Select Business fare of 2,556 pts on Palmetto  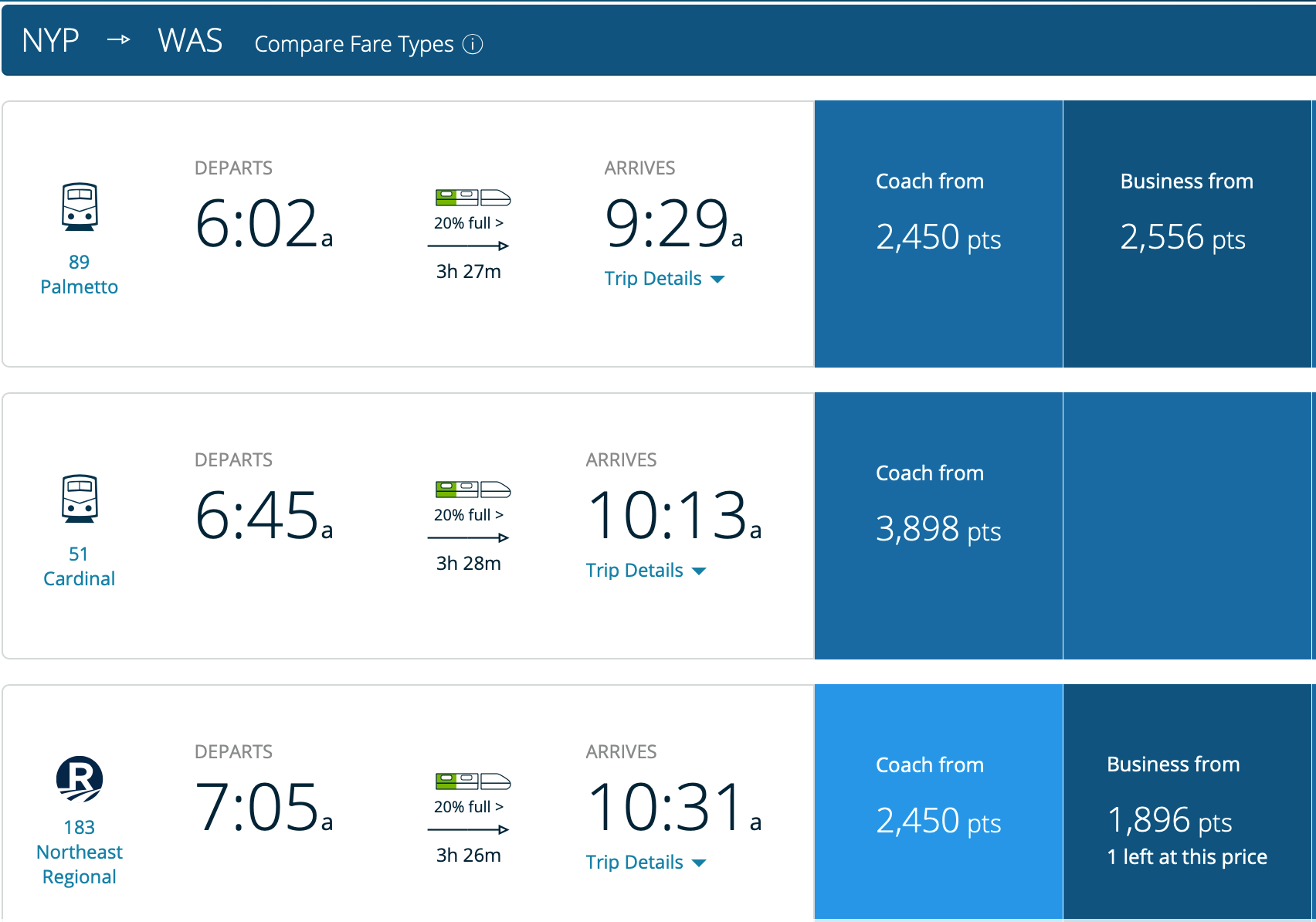pos(1187,233)
